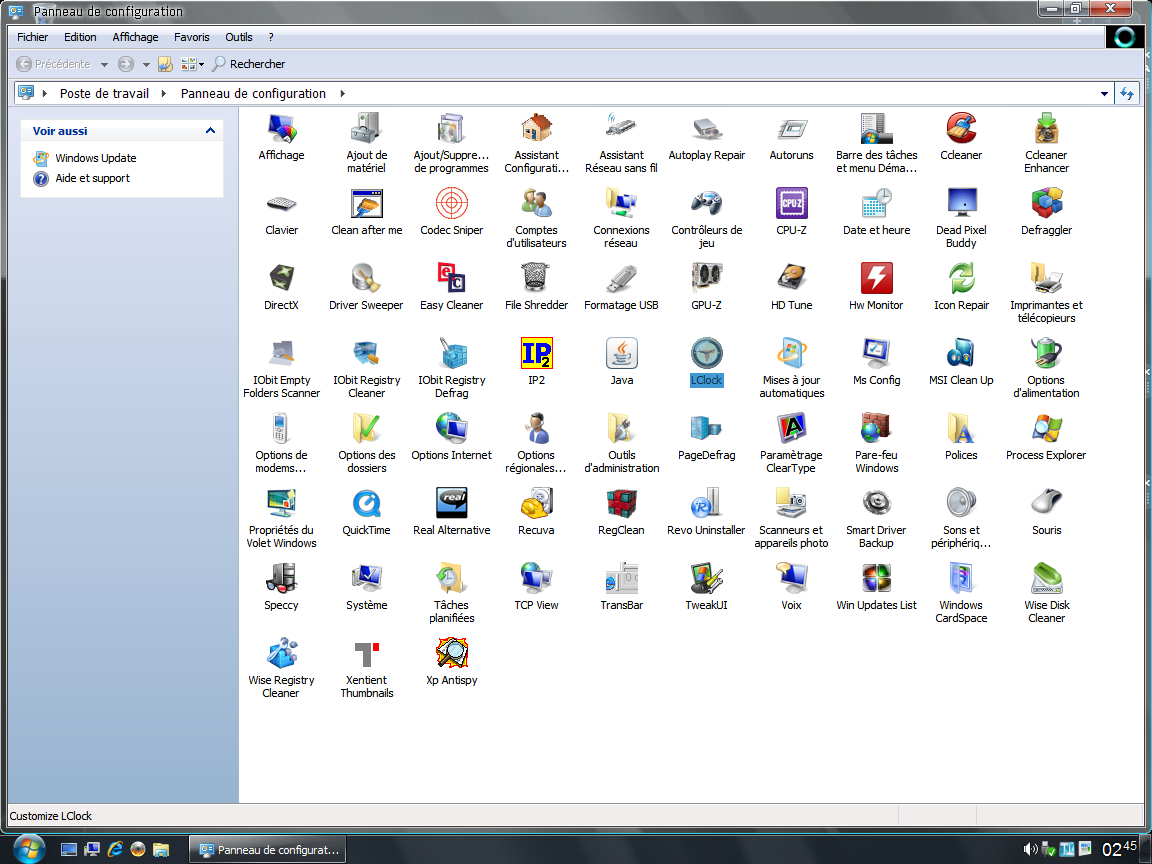Click the Show Desktop quick launch icon

pyautogui.click(x=69, y=849)
